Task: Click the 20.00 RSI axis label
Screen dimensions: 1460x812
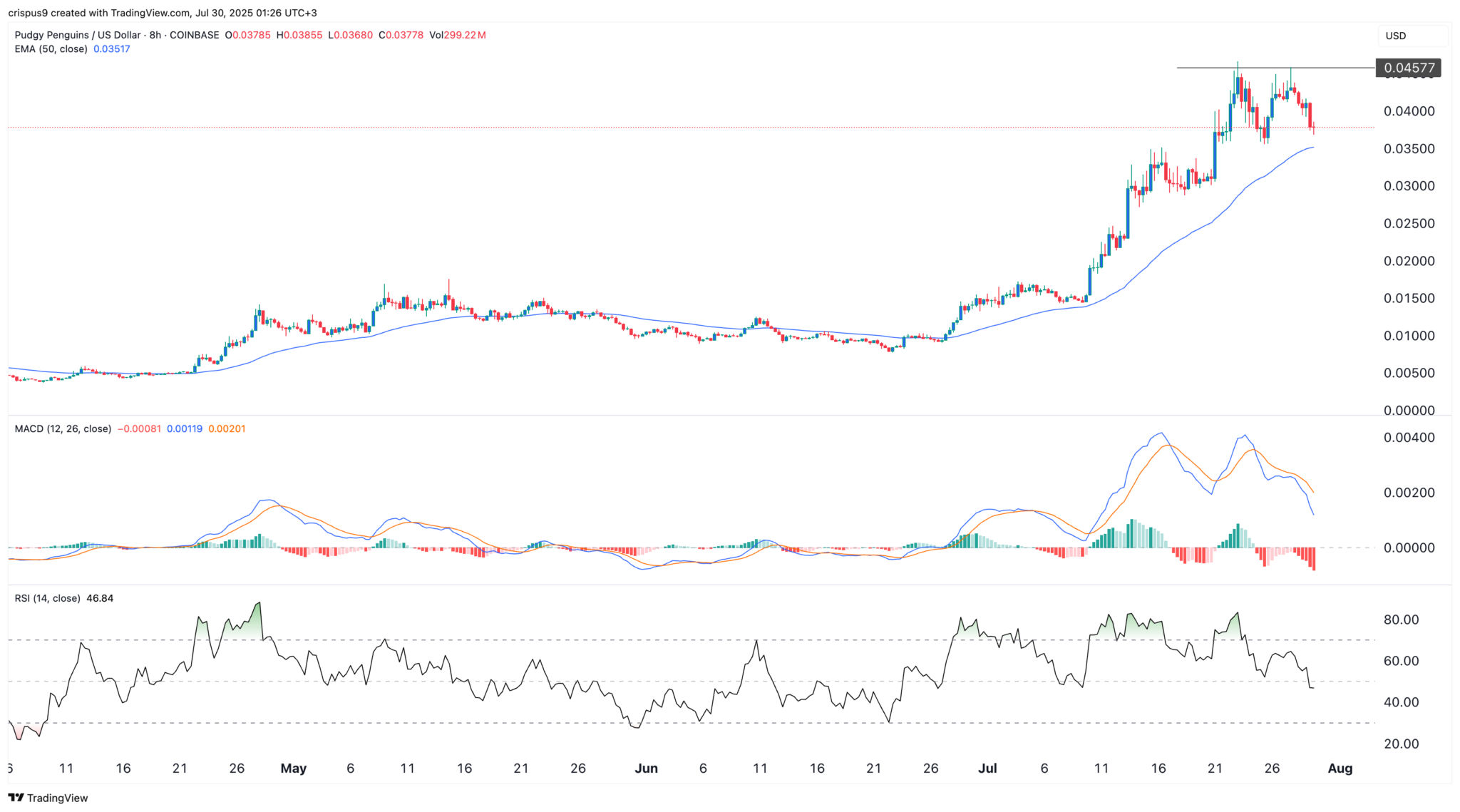Action: pyautogui.click(x=1401, y=744)
